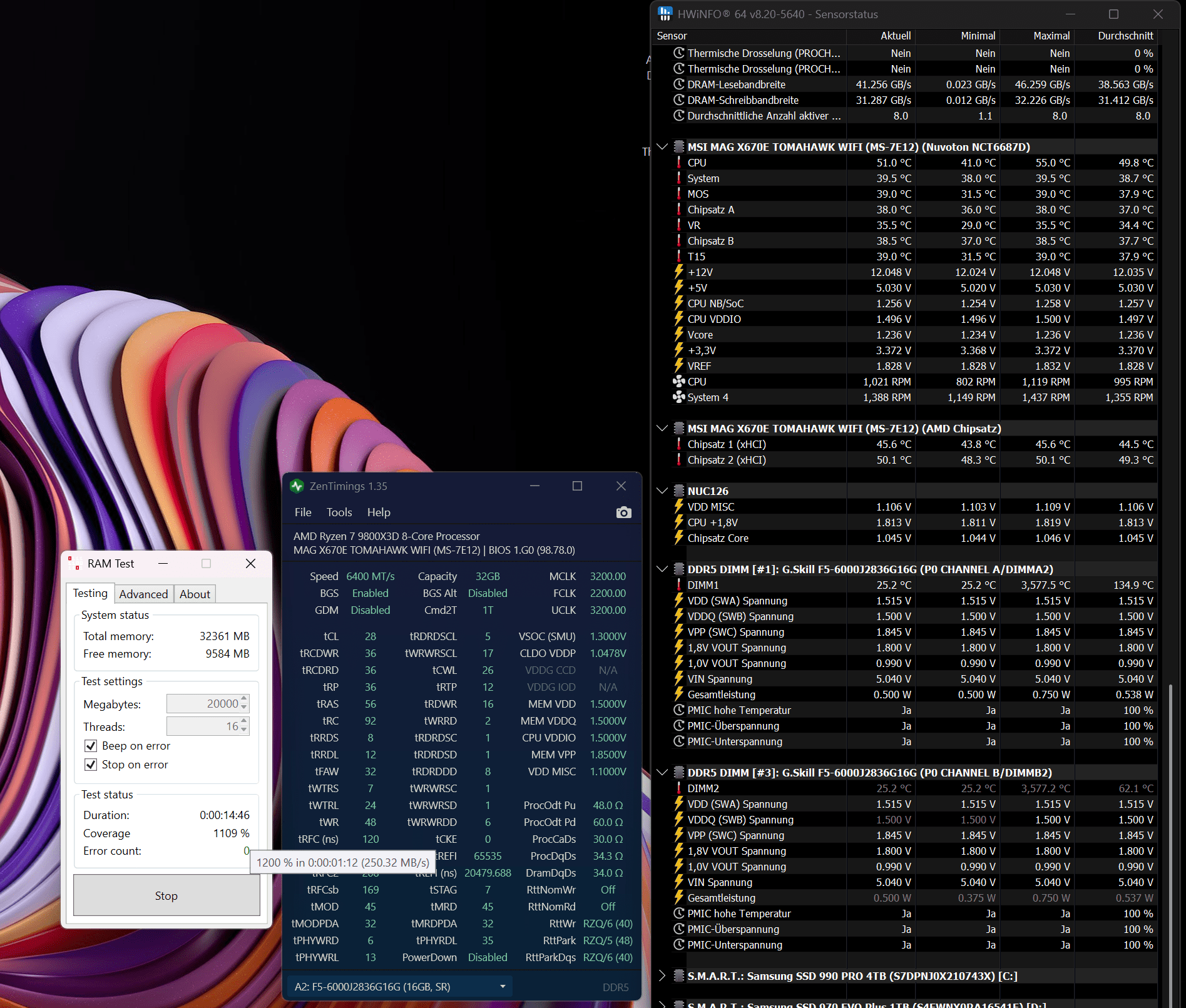Minimize the RAM Test window
Image resolution: width=1186 pixels, height=1008 pixels.
point(163,563)
